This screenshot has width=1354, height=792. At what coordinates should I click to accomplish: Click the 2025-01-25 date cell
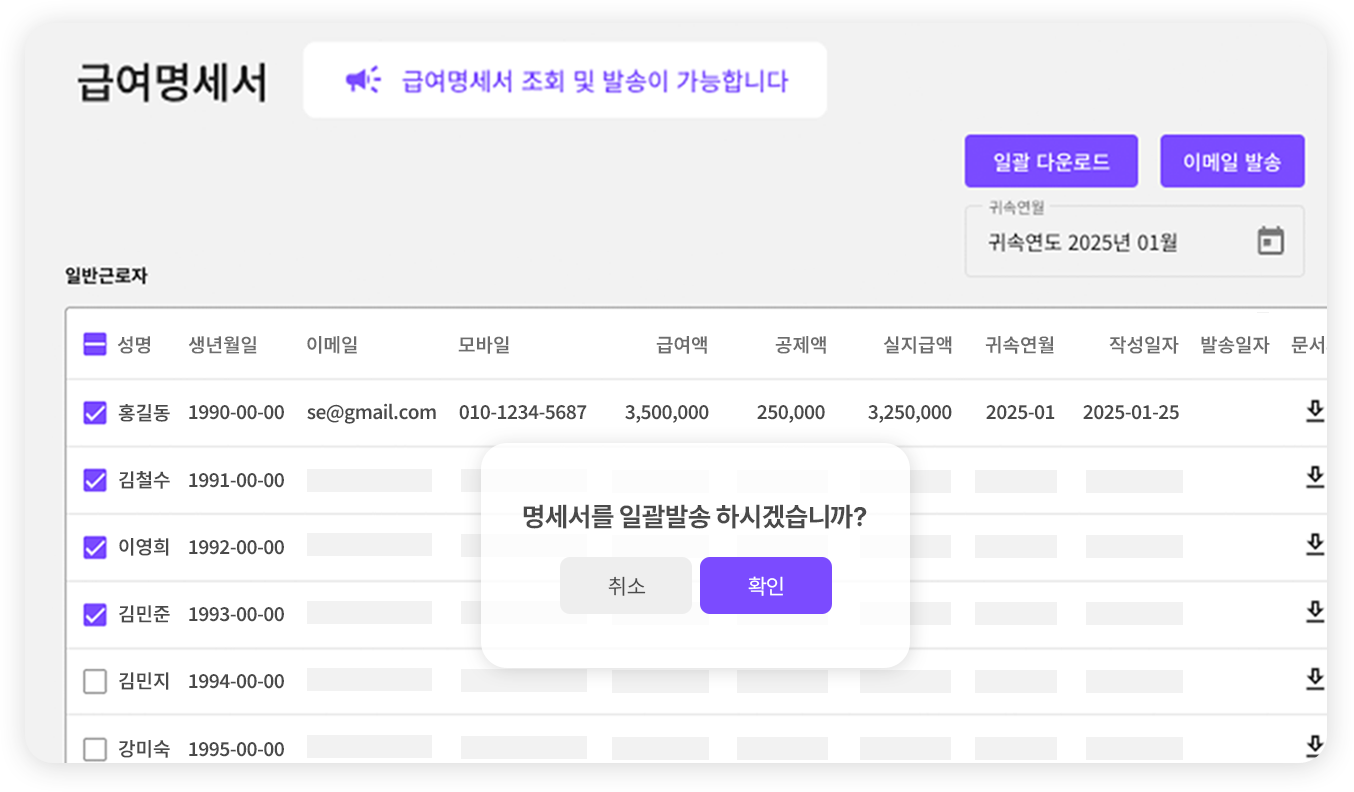[x=1131, y=412]
